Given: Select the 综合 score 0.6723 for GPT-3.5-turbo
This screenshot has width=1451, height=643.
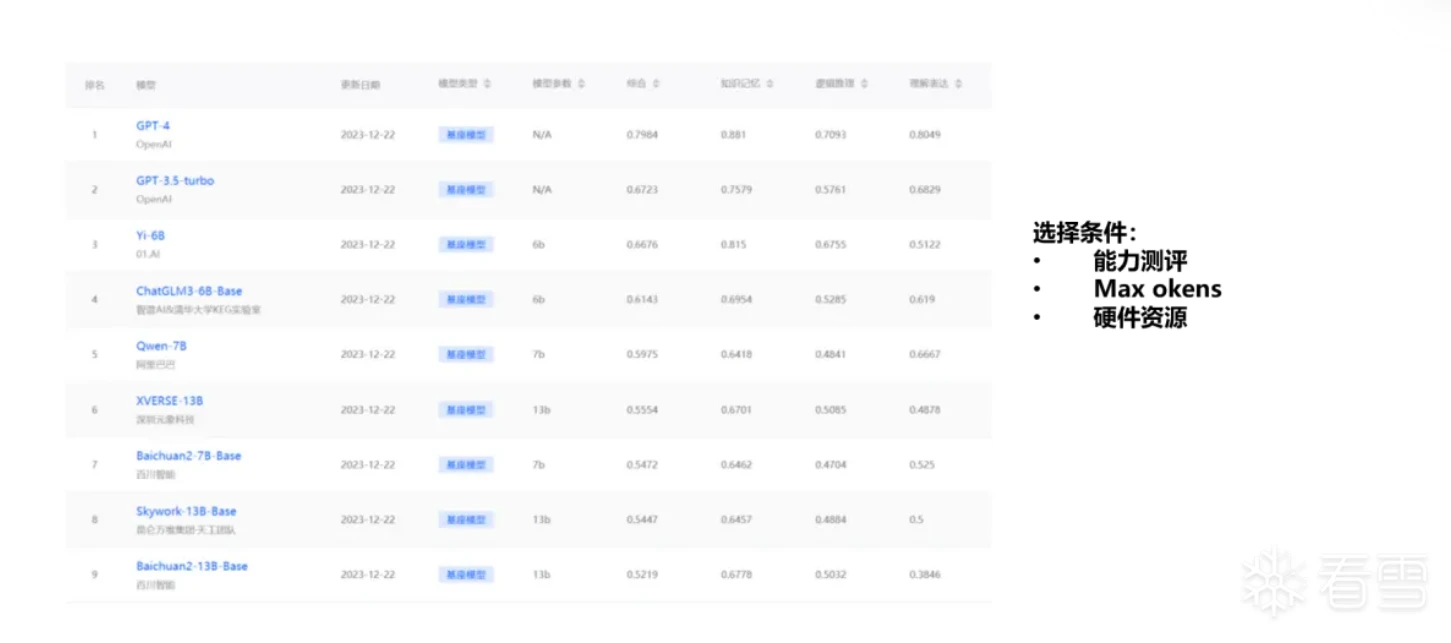Looking at the screenshot, I should pyautogui.click(x=642, y=189).
